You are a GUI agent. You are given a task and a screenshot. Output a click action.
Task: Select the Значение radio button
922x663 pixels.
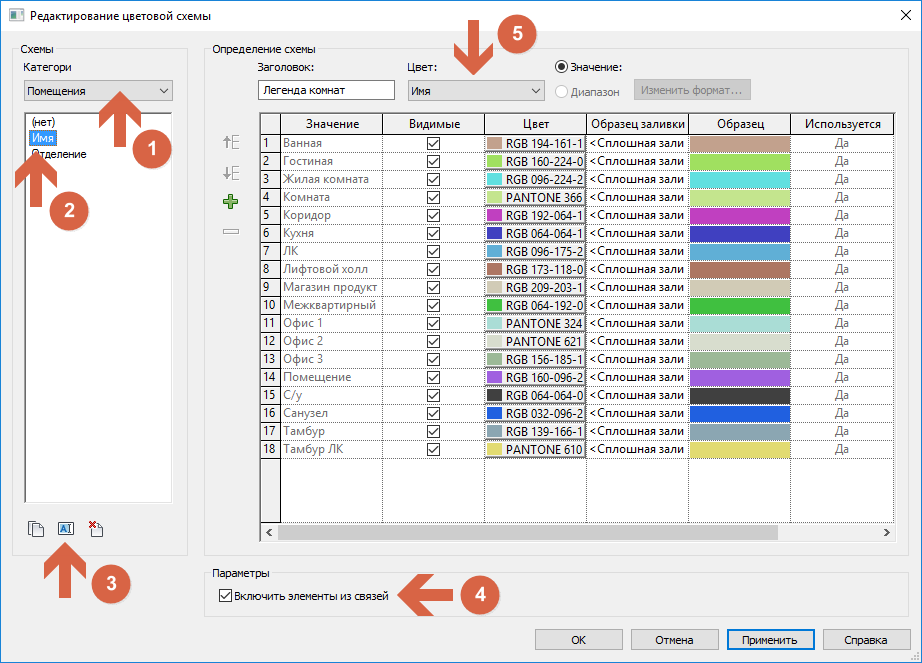coord(561,67)
